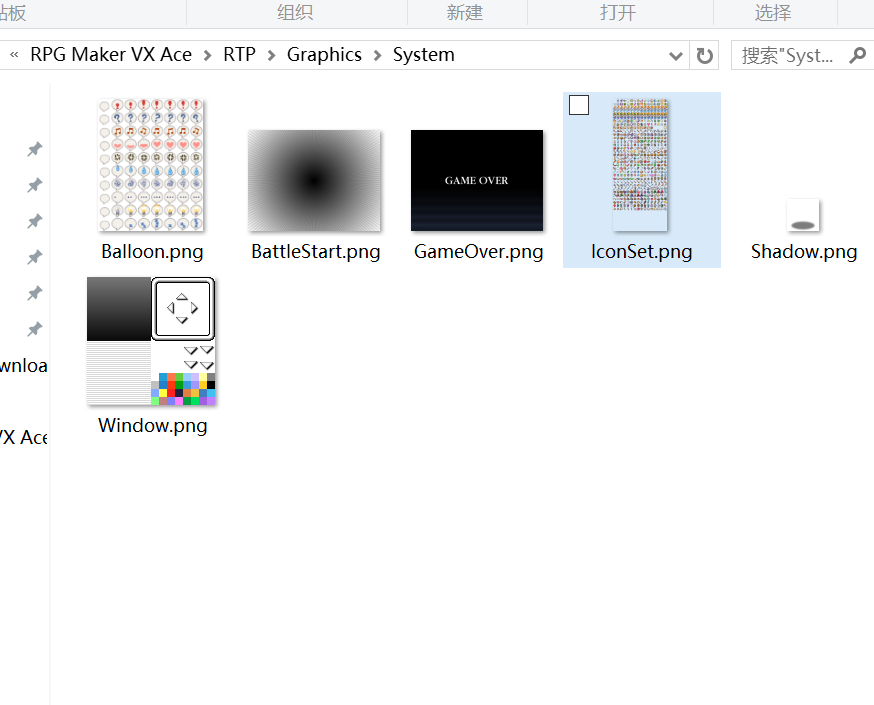Click the IconSet.png icon sheet thumbnail
Screen dimensions: 874x705
click(x=640, y=165)
